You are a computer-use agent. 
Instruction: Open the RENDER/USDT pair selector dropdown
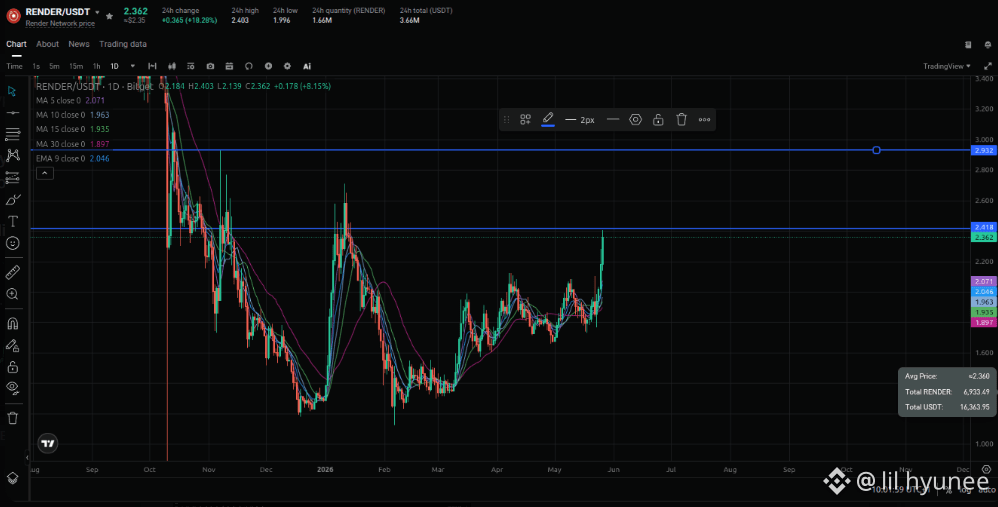point(97,12)
